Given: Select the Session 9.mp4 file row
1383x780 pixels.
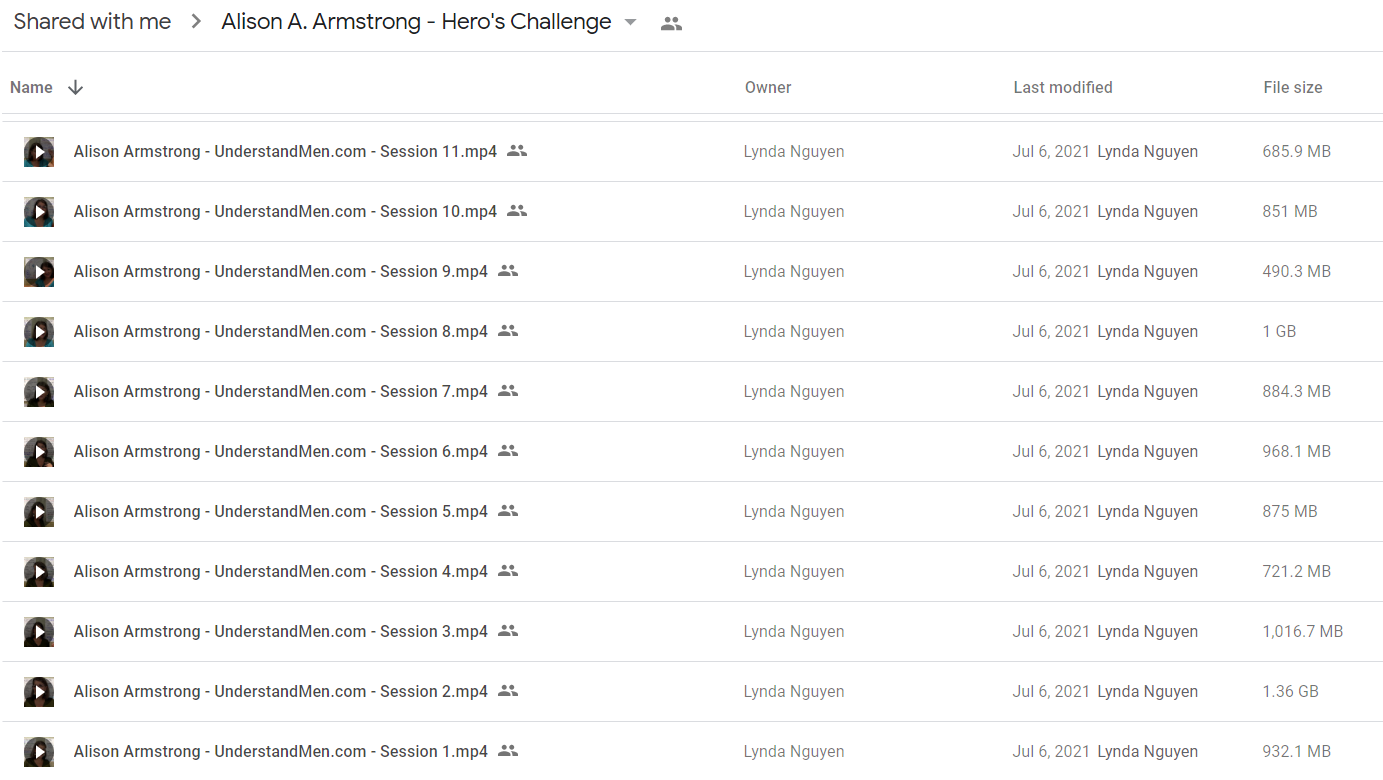Looking at the screenshot, I should [x=692, y=272].
